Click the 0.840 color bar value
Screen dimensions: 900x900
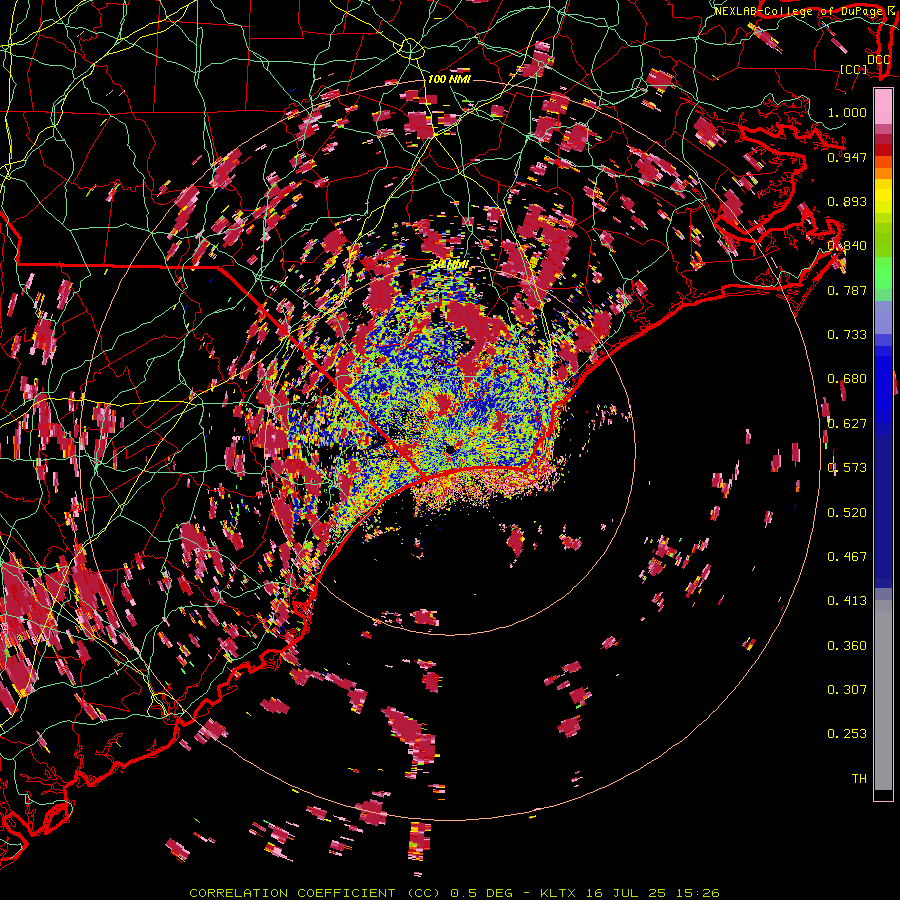tap(847, 246)
